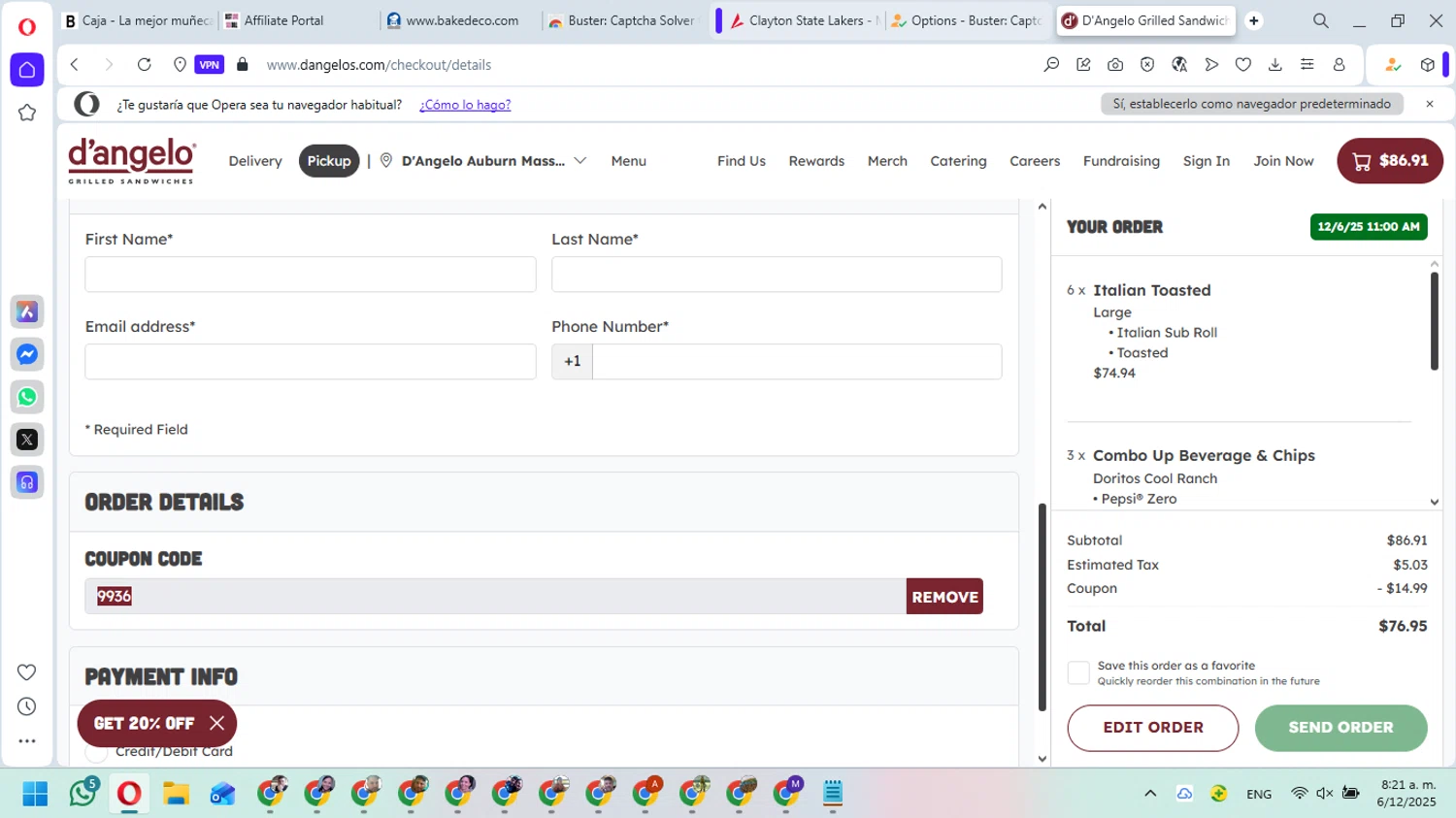Click Sign In link

1207,161
